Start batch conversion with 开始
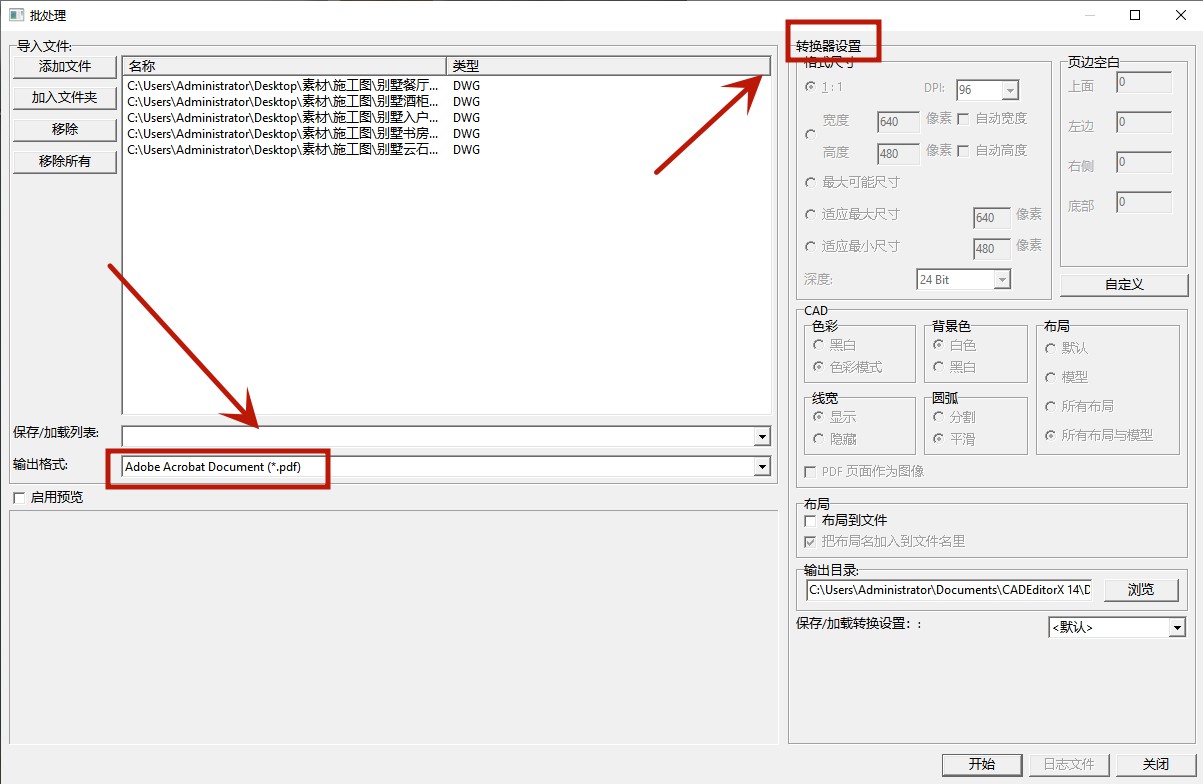Screen dimensions: 1203x784 pyautogui.click(x=982, y=764)
